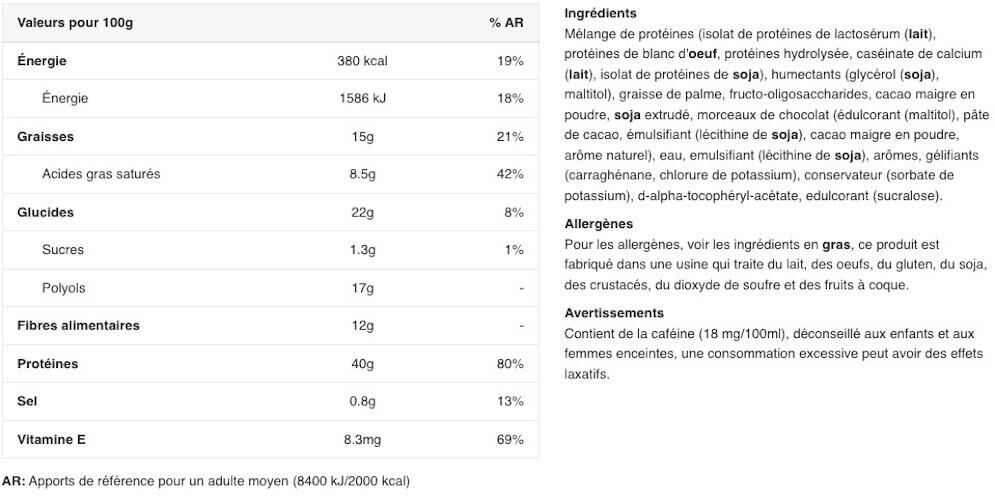Select the Acides gras saturés row

point(271,174)
